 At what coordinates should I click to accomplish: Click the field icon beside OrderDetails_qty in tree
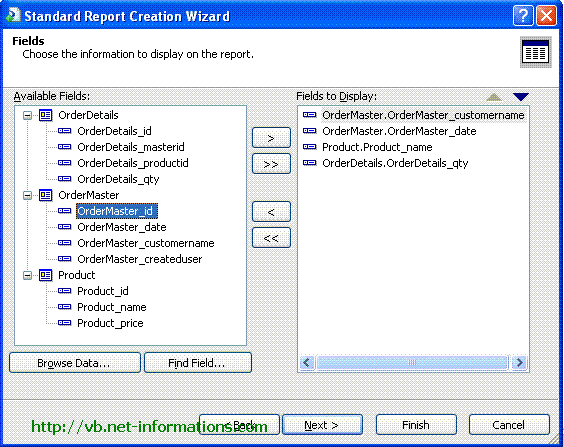point(65,179)
